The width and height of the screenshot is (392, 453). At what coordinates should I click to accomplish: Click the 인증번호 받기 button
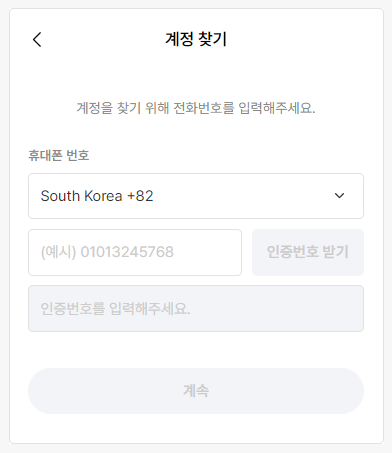tap(308, 252)
